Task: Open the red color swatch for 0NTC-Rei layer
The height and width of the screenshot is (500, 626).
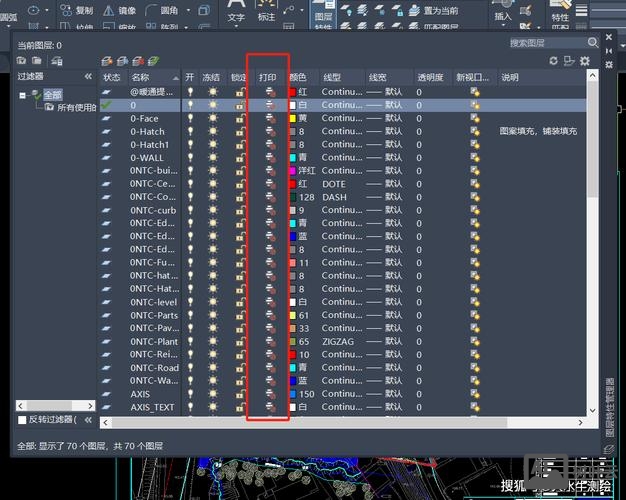Action: pyautogui.click(x=292, y=354)
